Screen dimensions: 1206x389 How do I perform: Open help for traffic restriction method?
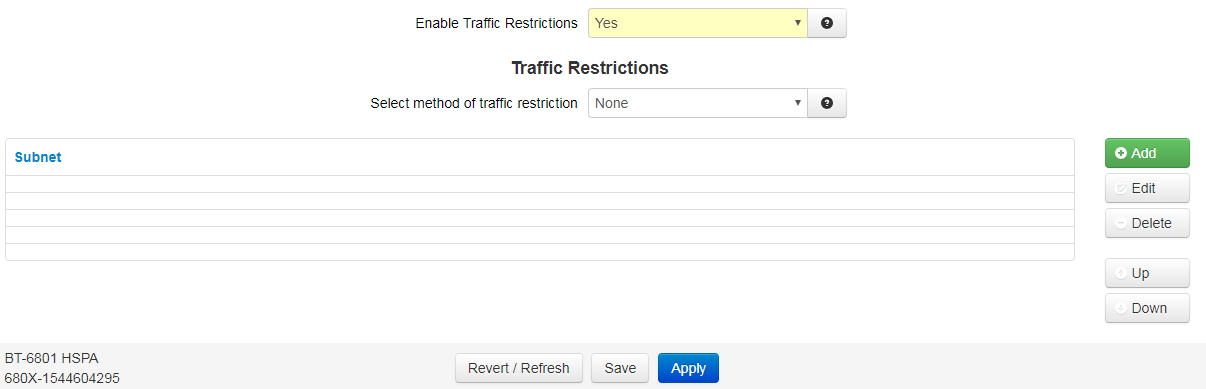(x=827, y=103)
